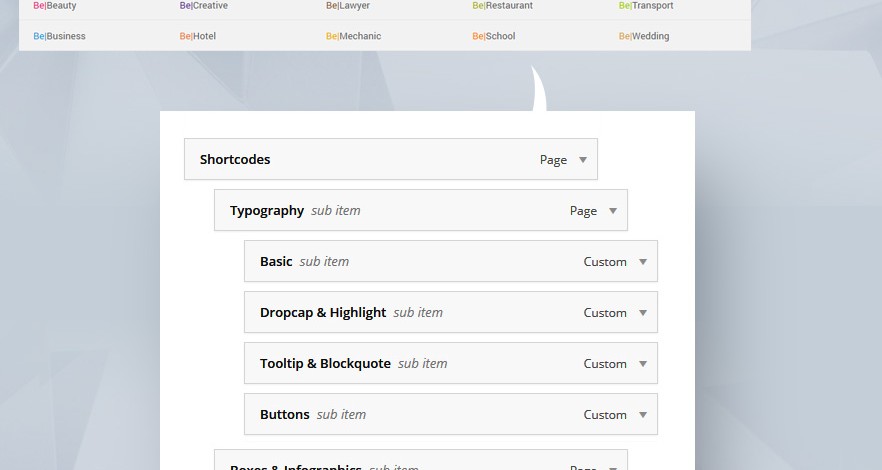Select the Basic sub item title

click(x=276, y=262)
